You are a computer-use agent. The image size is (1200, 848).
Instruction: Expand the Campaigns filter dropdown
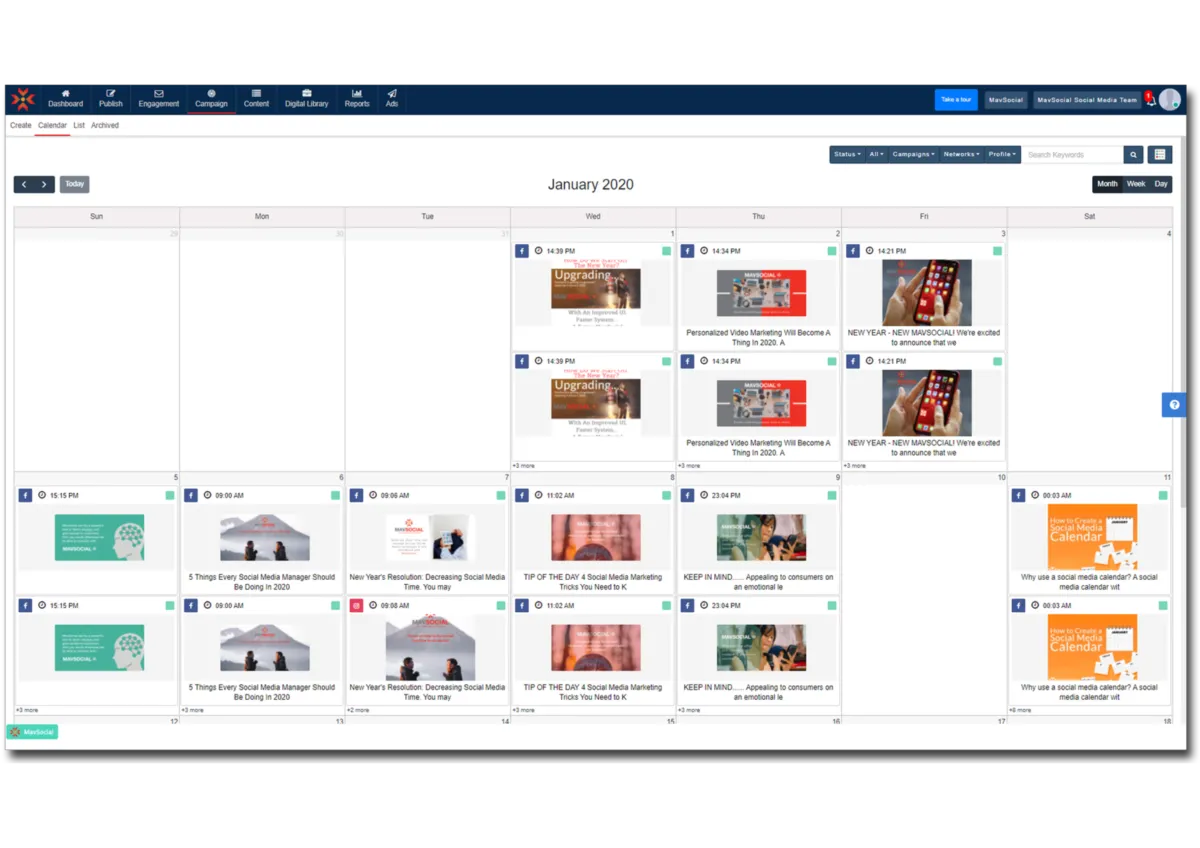click(913, 154)
